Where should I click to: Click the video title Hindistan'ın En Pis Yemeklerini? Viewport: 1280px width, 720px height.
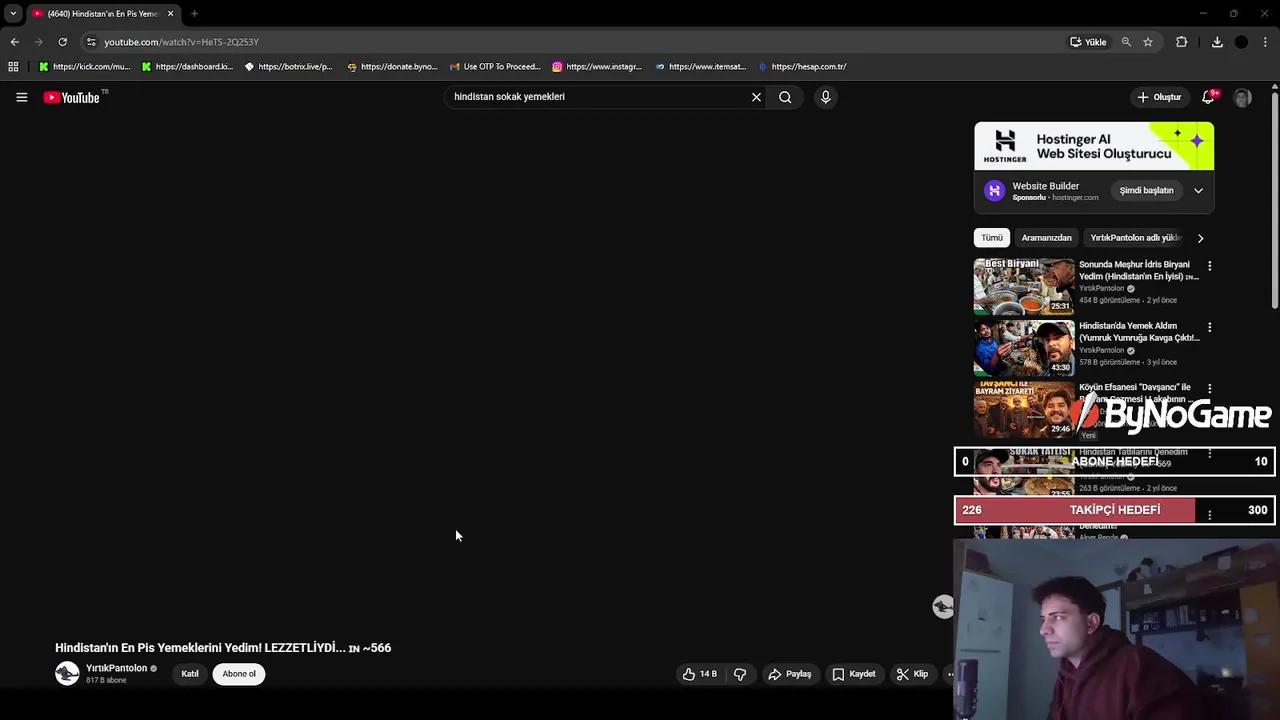point(223,648)
